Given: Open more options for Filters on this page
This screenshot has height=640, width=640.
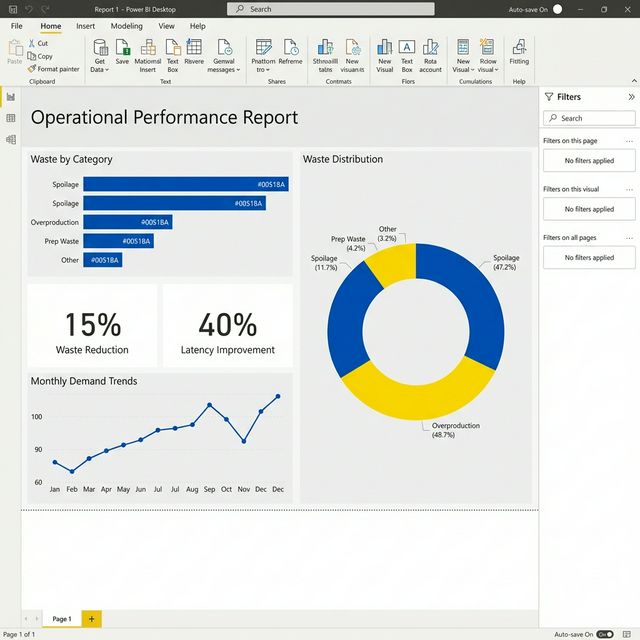Looking at the screenshot, I should click(629, 141).
